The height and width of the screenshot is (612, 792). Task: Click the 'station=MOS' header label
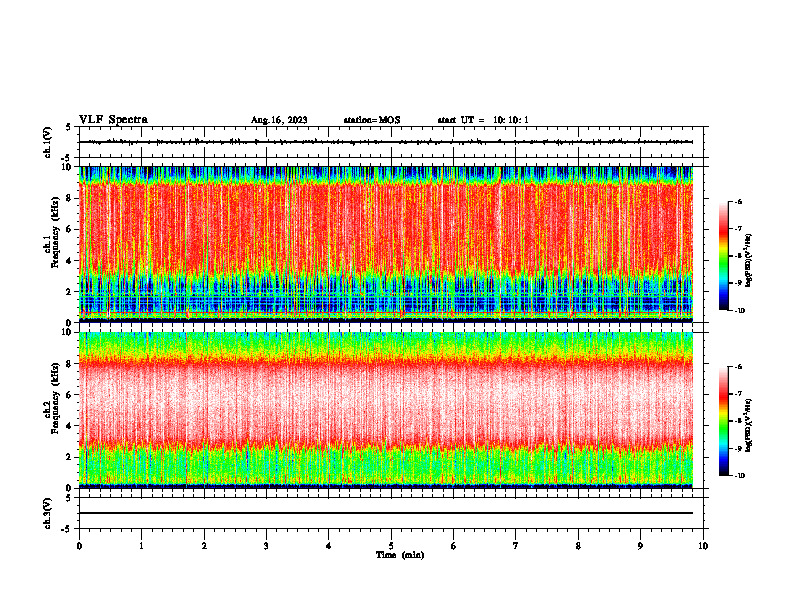(x=372, y=120)
